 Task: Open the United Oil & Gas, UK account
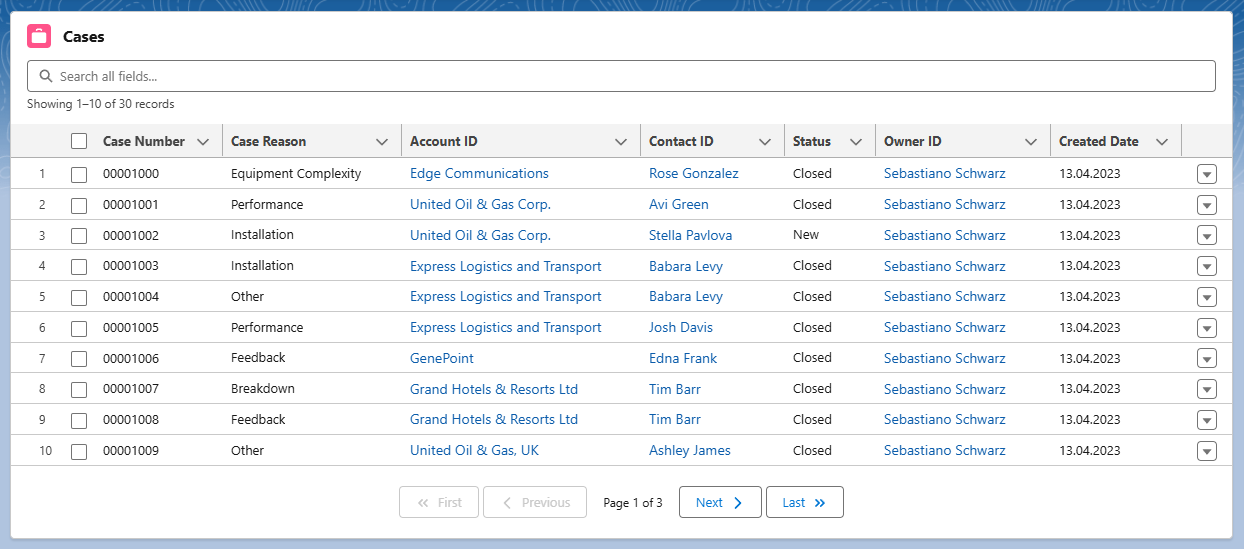(x=474, y=450)
